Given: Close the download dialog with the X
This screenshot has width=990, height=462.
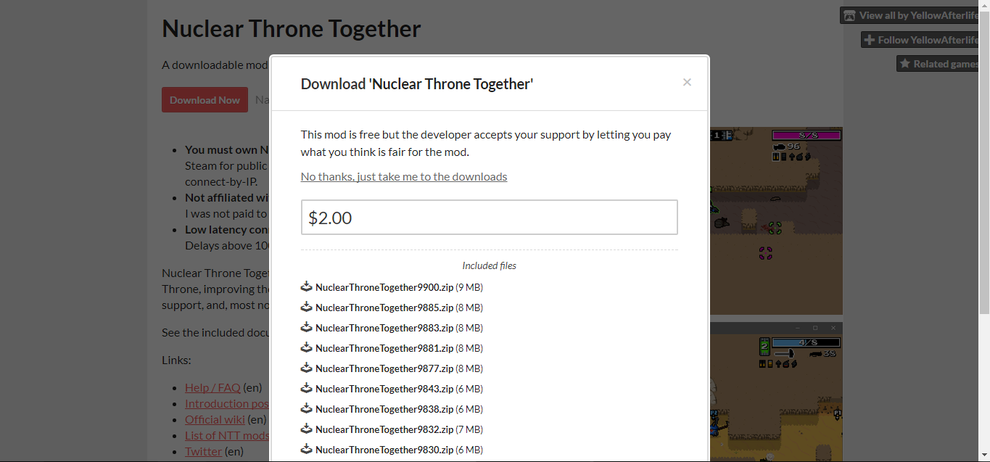Looking at the screenshot, I should (687, 82).
